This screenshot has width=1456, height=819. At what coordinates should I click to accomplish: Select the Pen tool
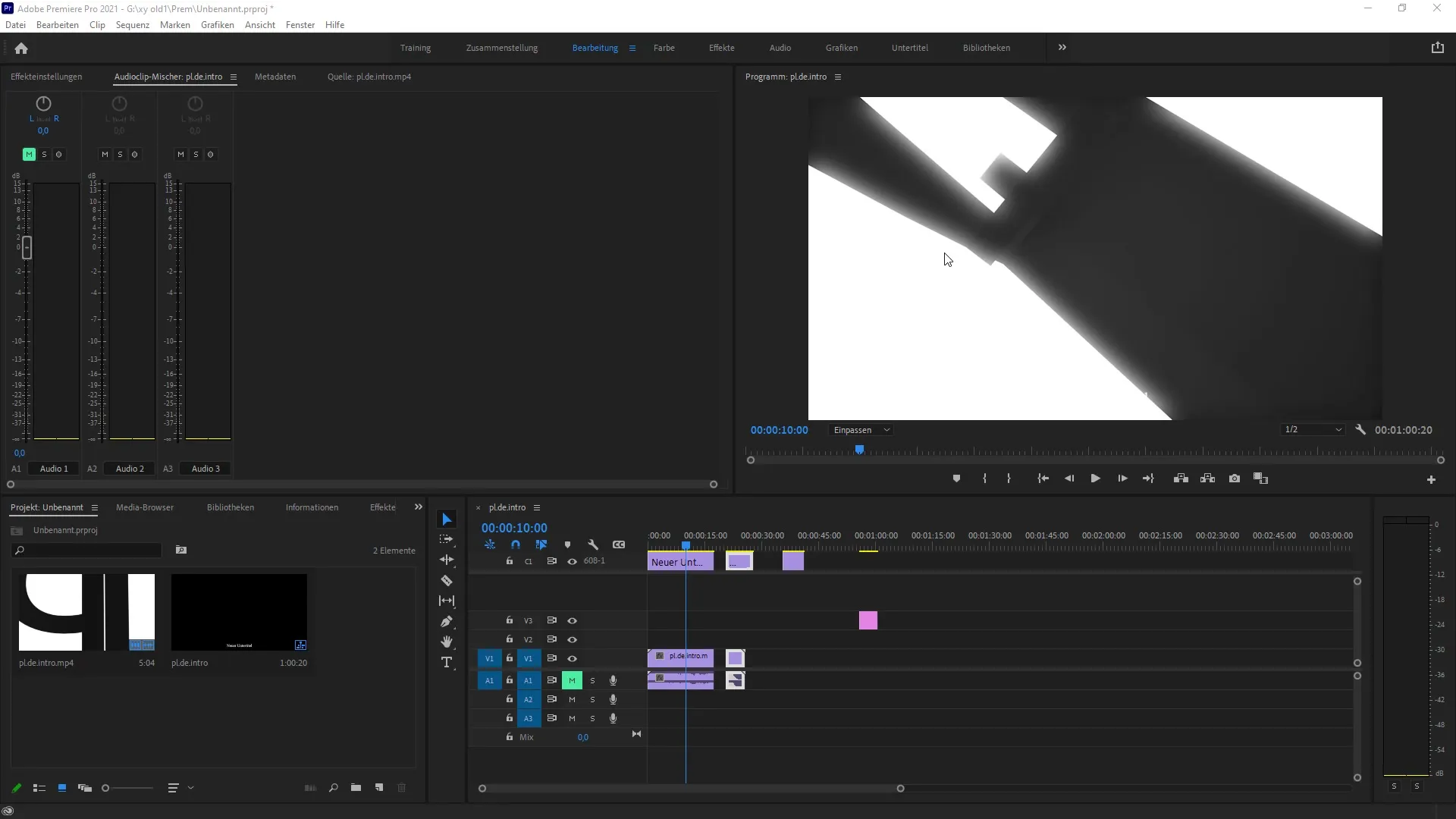pyautogui.click(x=447, y=622)
